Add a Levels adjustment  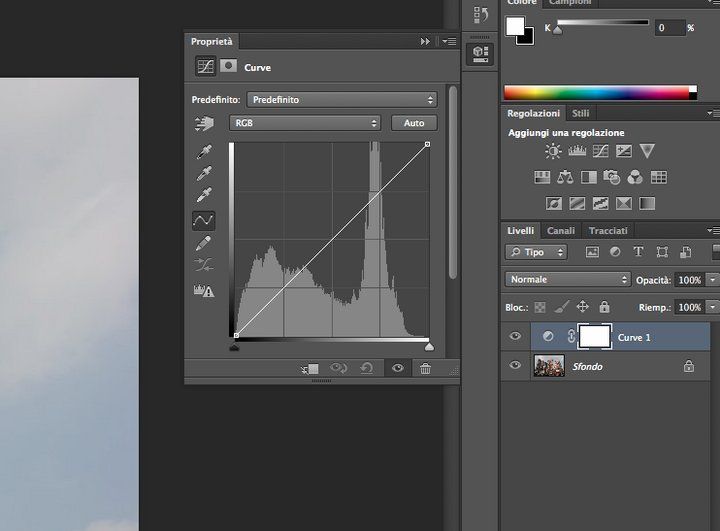tap(577, 151)
